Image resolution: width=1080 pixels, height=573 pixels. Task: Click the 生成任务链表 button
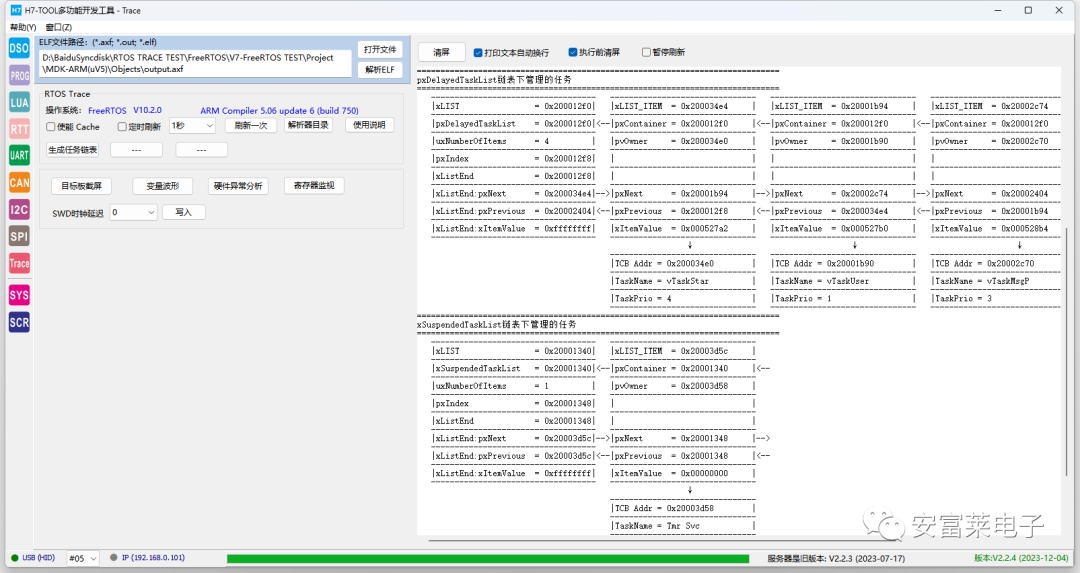(x=72, y=149)
